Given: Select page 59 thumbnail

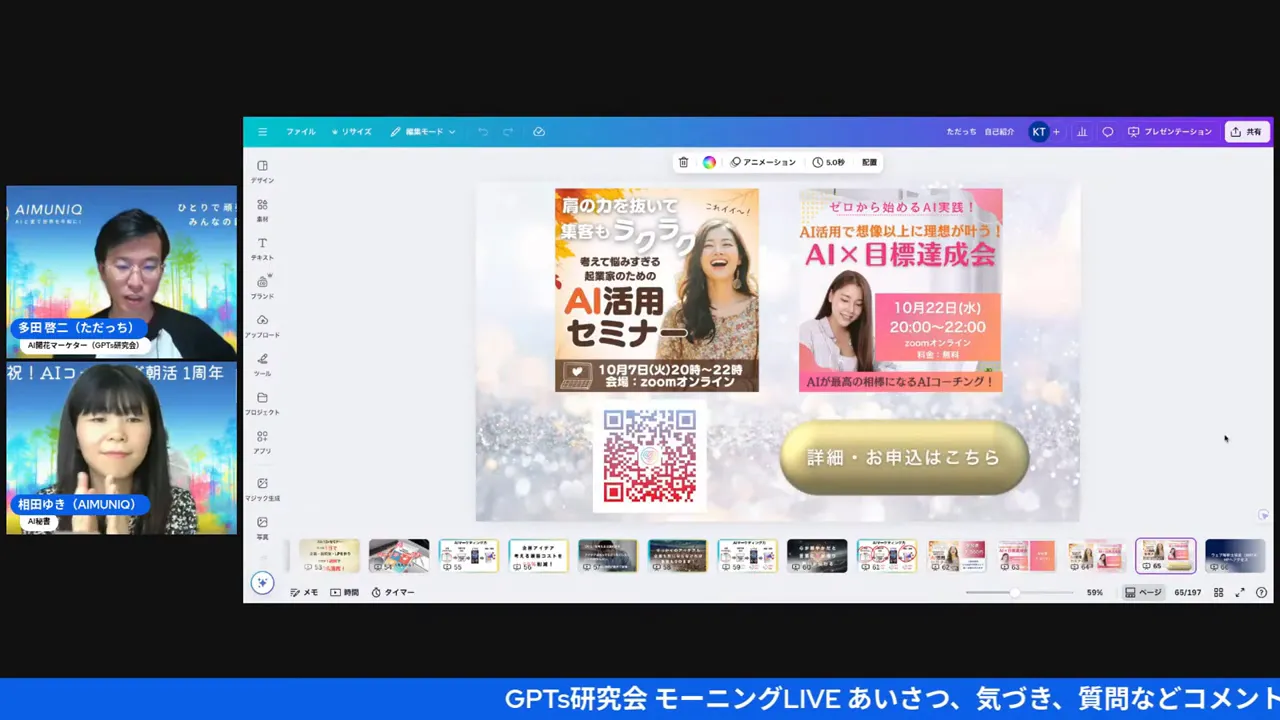Looking at the screenshot, I should pyautogui.click(x=747, y=556).
